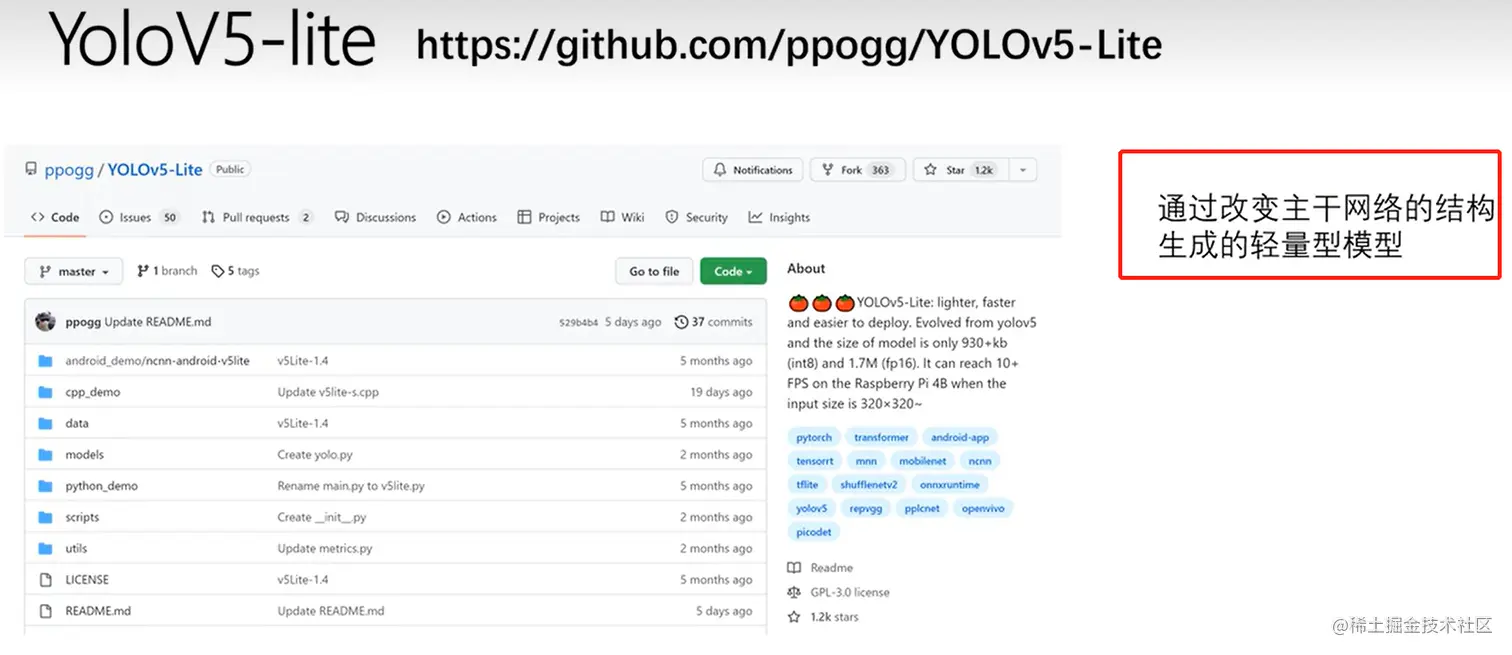The width and height of the screenshot is (1512, 655).
Task: Click ppogg user avatar in commit row
Action: click(45, 322)
